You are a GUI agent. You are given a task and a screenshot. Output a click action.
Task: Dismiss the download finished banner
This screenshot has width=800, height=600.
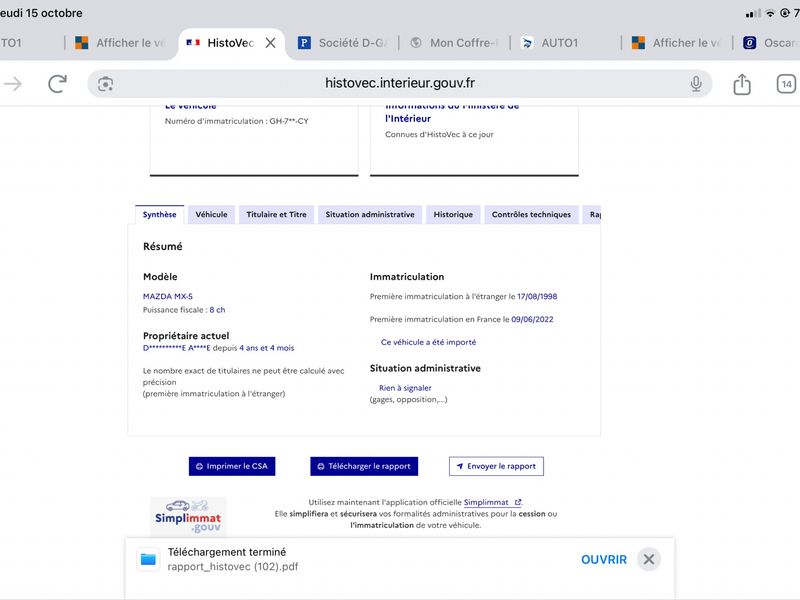(648, 559)
